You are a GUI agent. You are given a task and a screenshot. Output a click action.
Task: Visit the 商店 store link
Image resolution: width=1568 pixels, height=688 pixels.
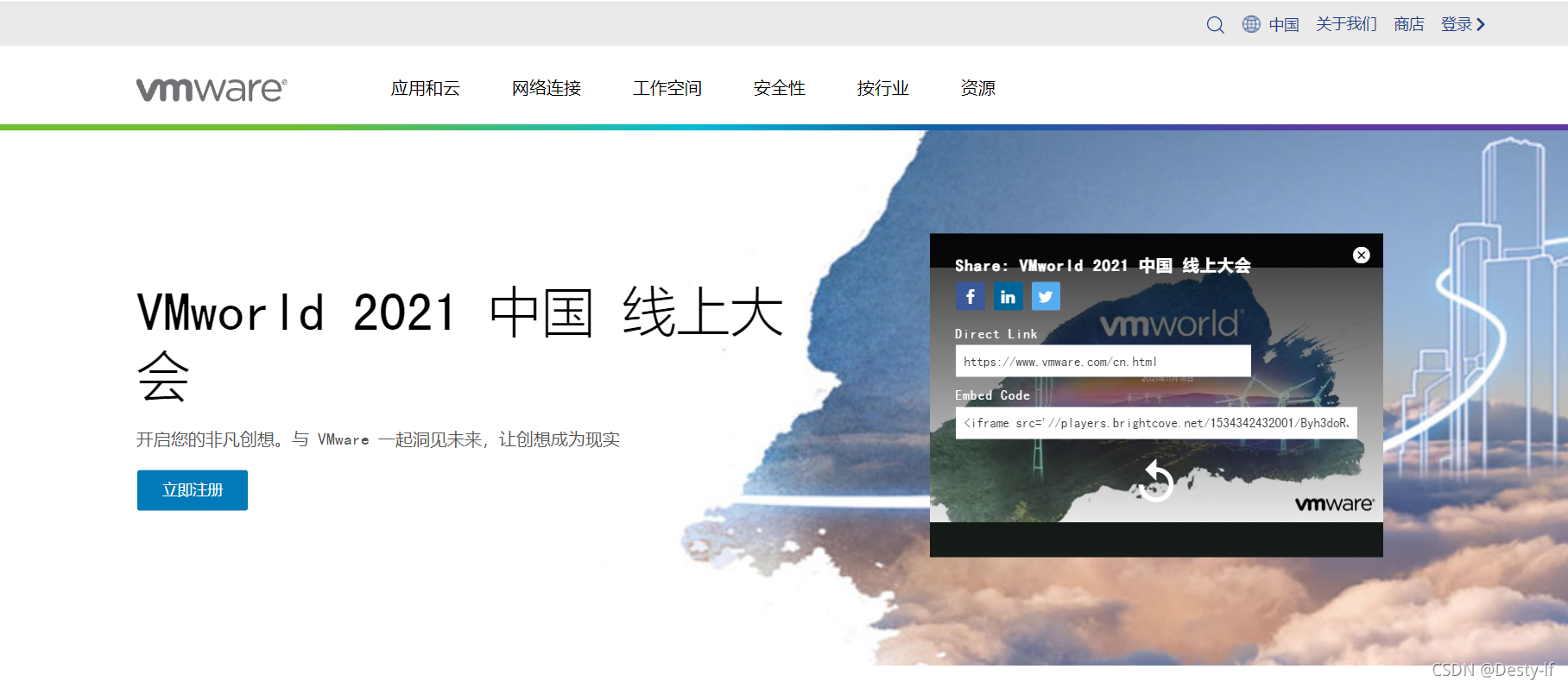coord(1409,24)
